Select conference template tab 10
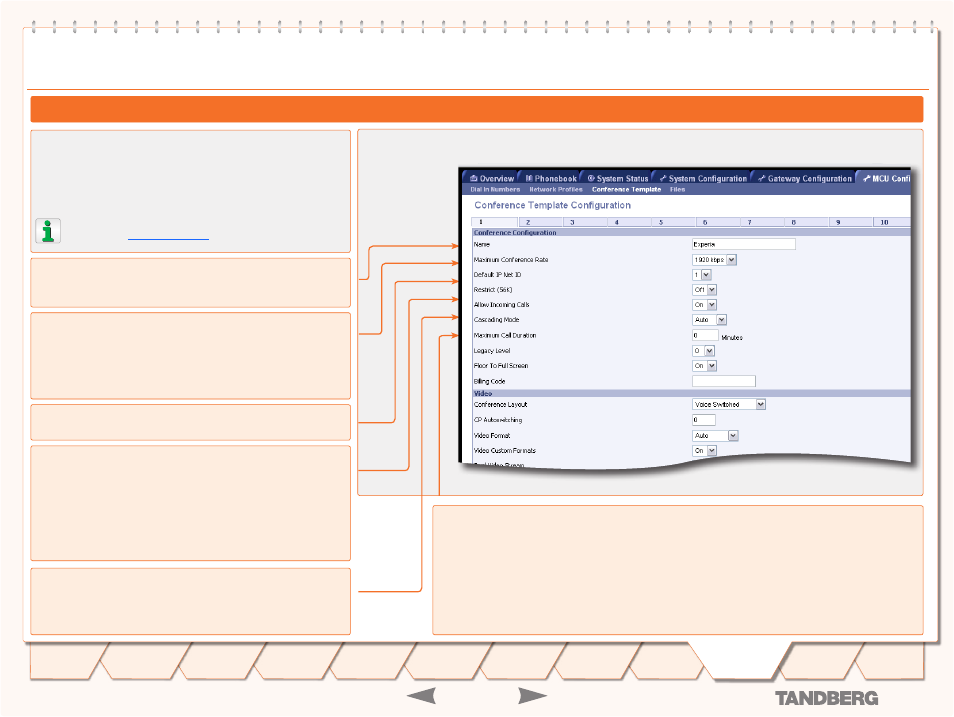954x717 pixels. tap(892, 222)
